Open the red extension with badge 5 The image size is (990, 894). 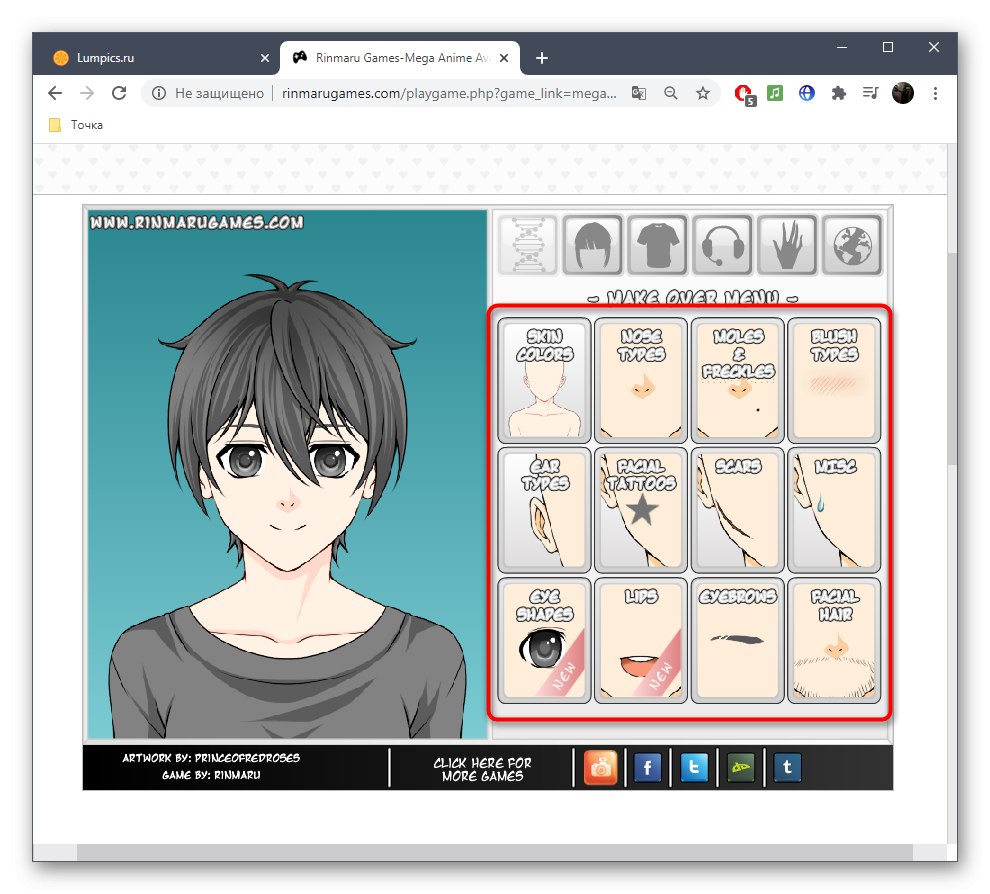744,95
